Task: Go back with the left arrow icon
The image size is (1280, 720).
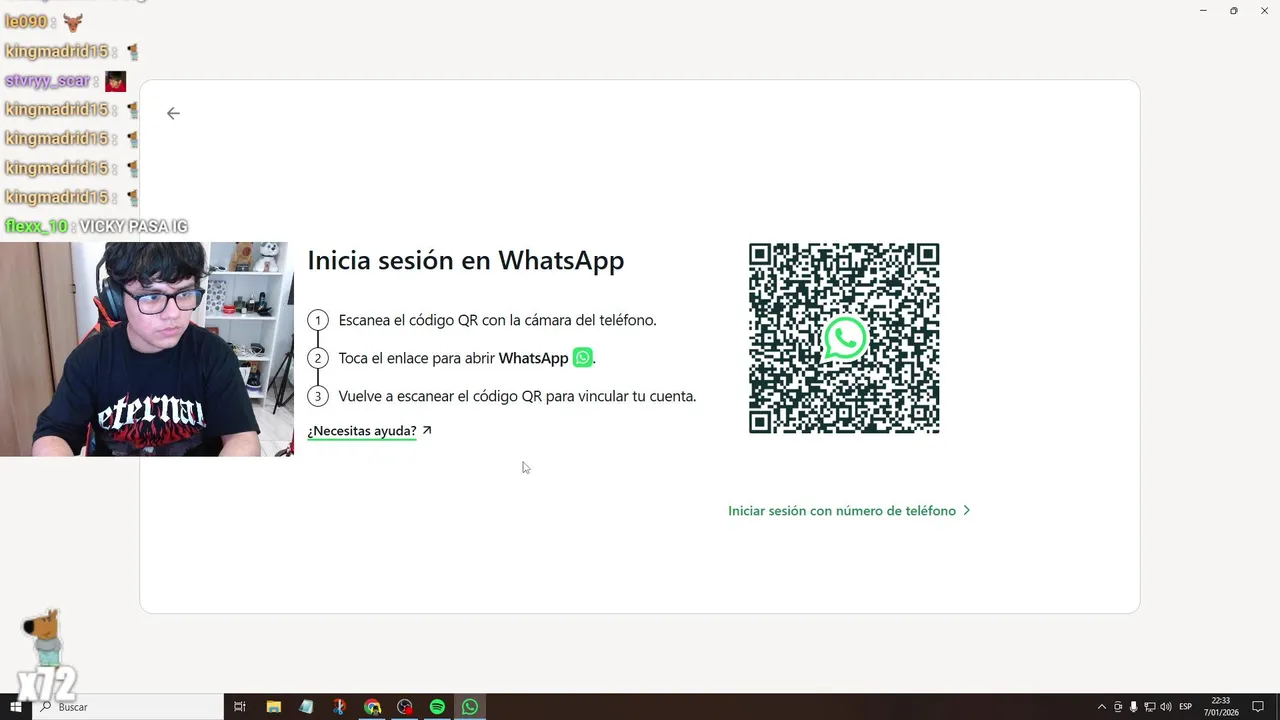Action: tap(173, 113)
